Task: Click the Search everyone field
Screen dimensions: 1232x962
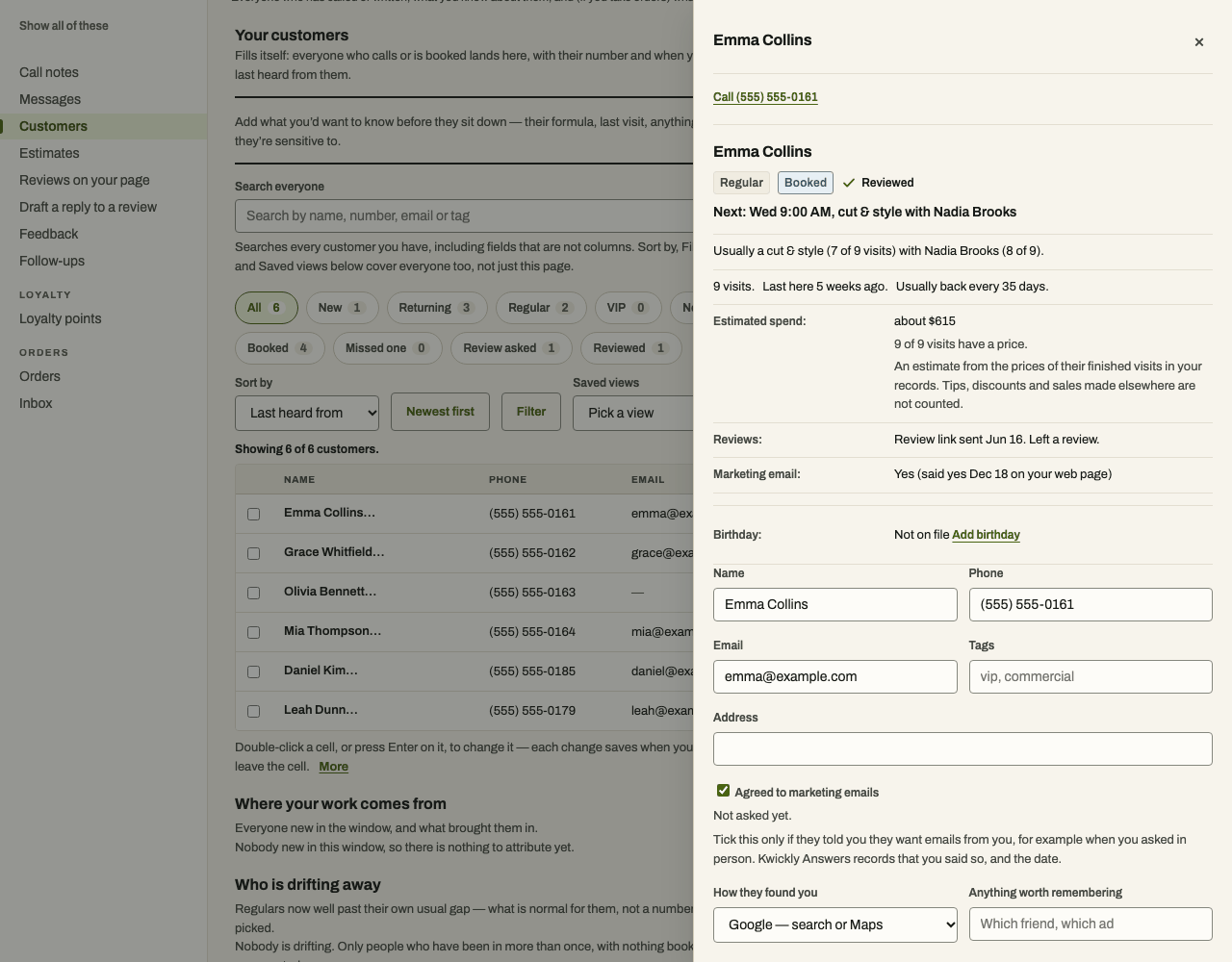Action: [464, 215]
